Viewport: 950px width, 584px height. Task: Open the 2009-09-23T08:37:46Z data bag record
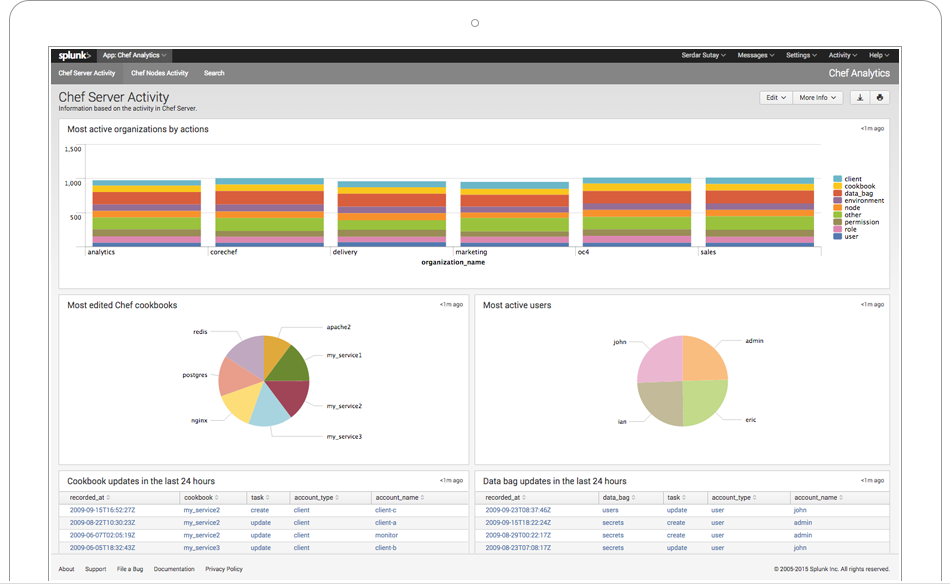[x=518, y=510]
